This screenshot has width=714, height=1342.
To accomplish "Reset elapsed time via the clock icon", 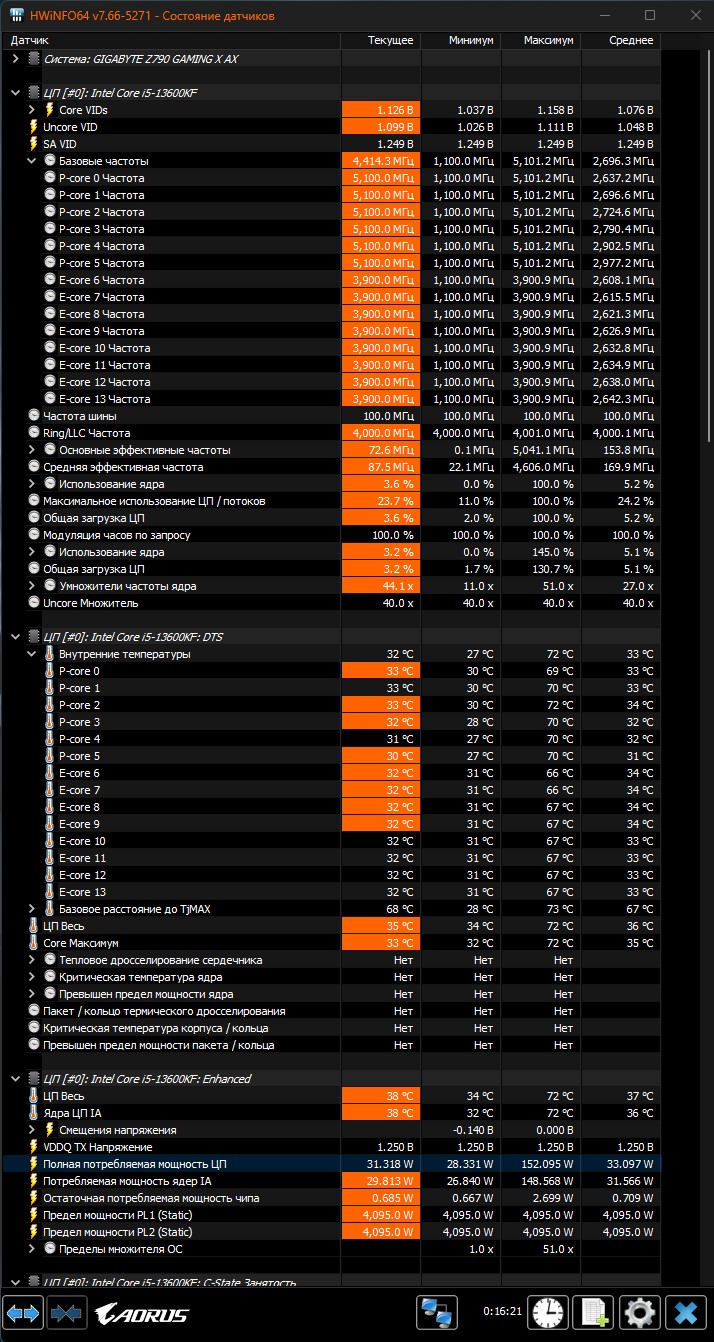I will coord(548,1312).
